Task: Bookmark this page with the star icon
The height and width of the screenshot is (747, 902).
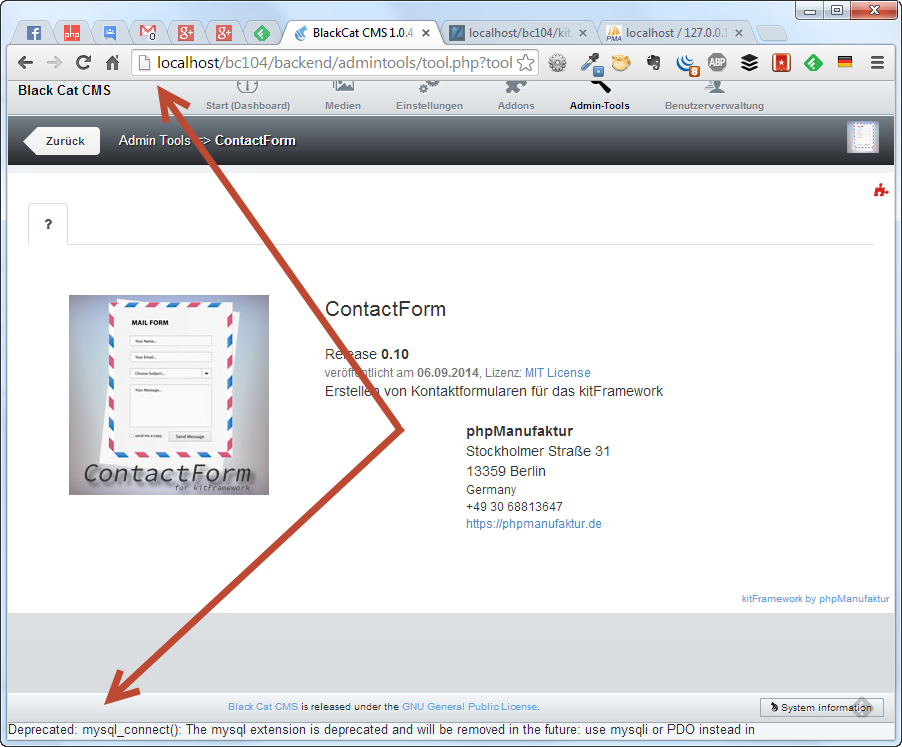Action: point(525,62)
